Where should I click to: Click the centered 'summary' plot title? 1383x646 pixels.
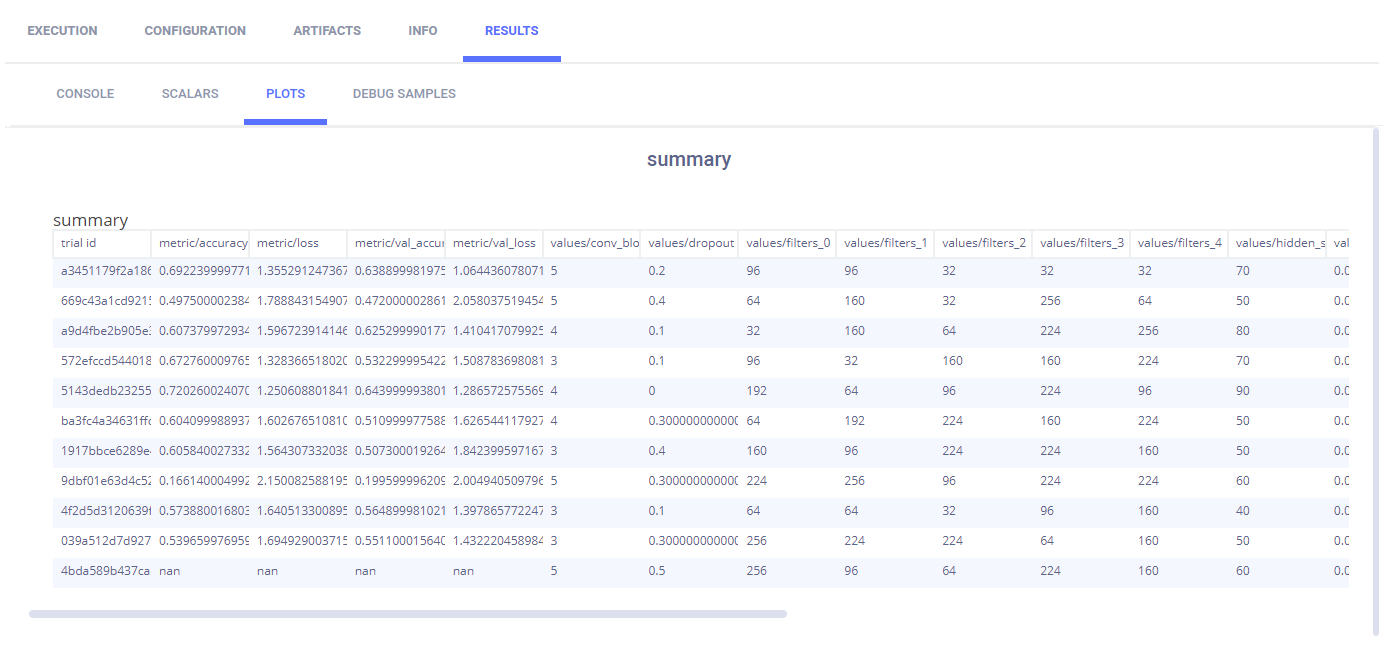(x=689, y=159)
